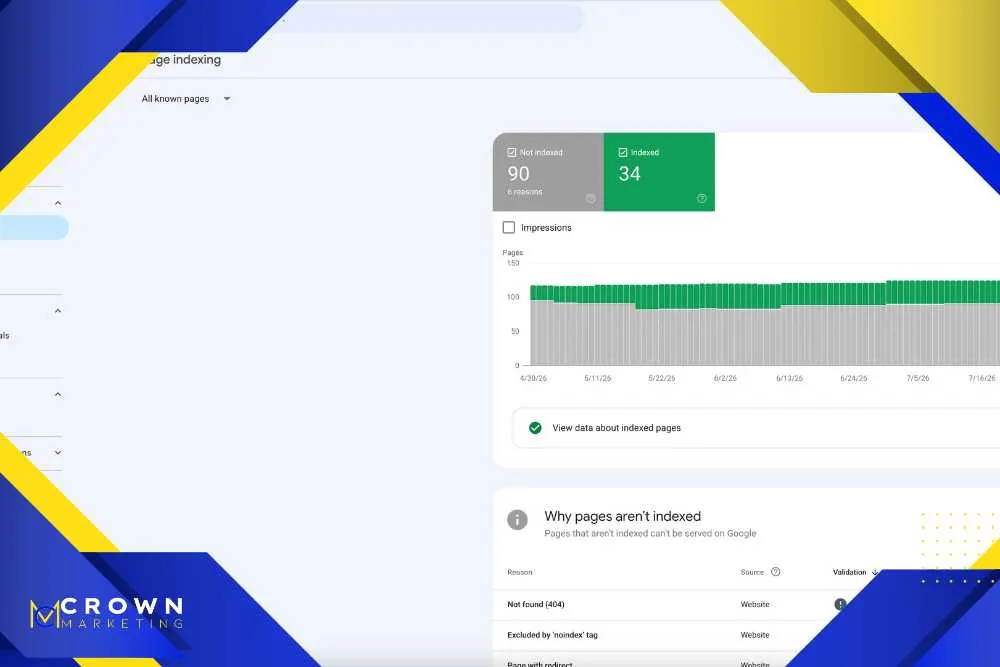The width and height of the screenshot is (1000, 667).
Task: Click the Source column header
Action: click(x=752, y=573)
